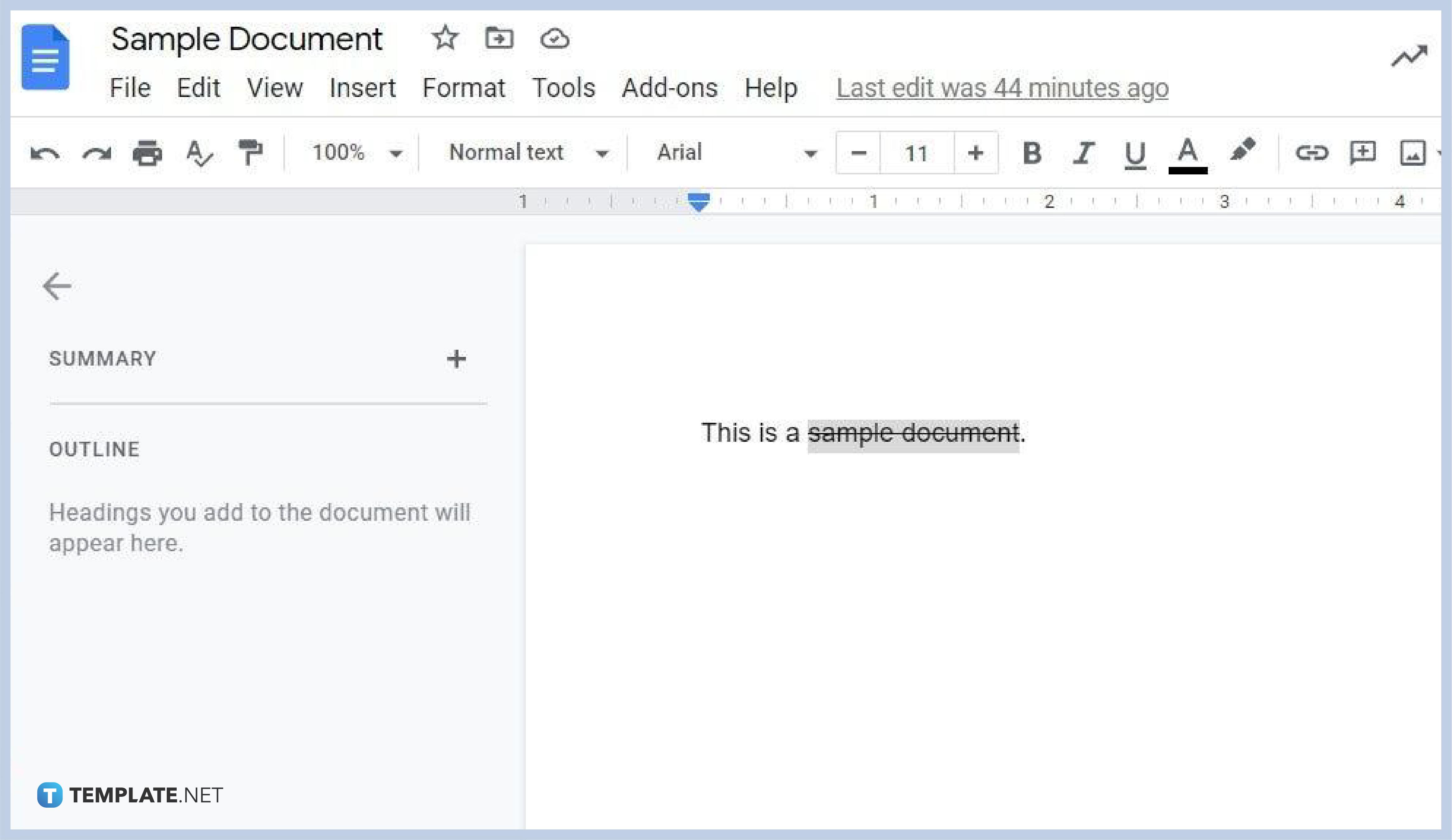The height and width of the screenshot is (840, 1452).
Task: Open the Add-ons menu
Action: pos(670,87)
